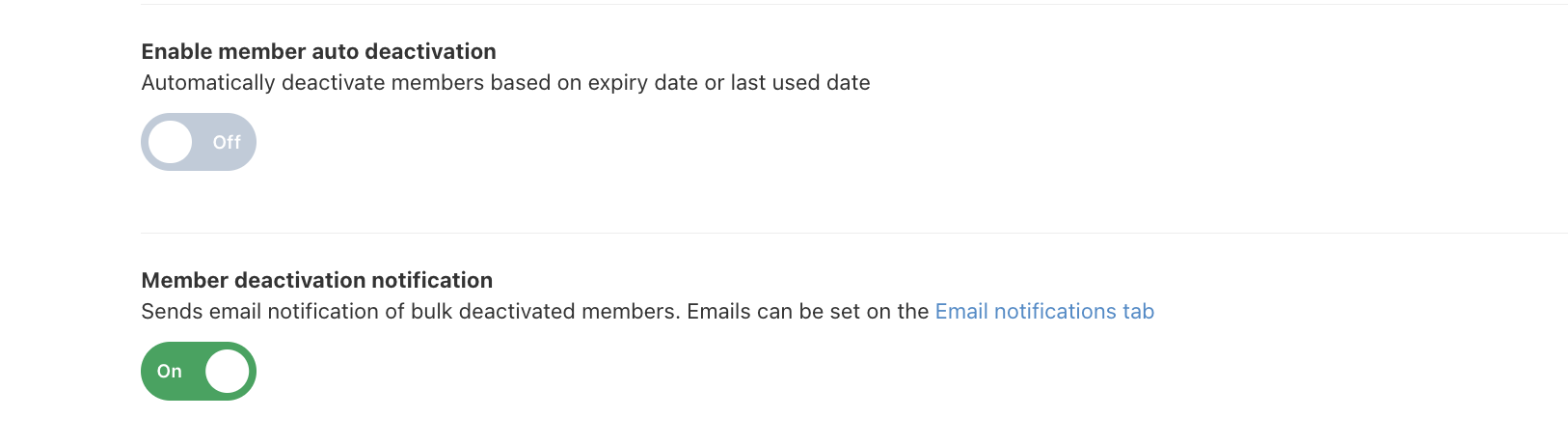Click the text "Emails can be set on the"

[x=807, y=312]
